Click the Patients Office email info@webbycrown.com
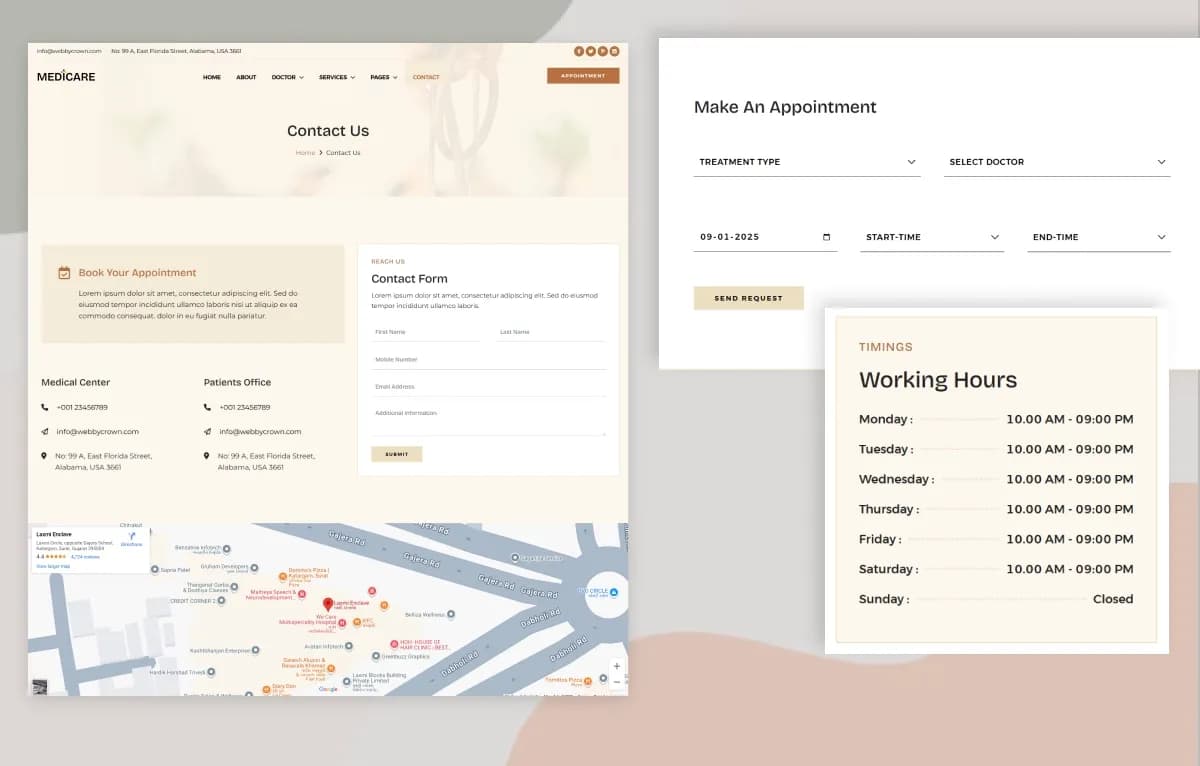The height and width of the screenshot is (766, 1200). (x=260, y=432)
